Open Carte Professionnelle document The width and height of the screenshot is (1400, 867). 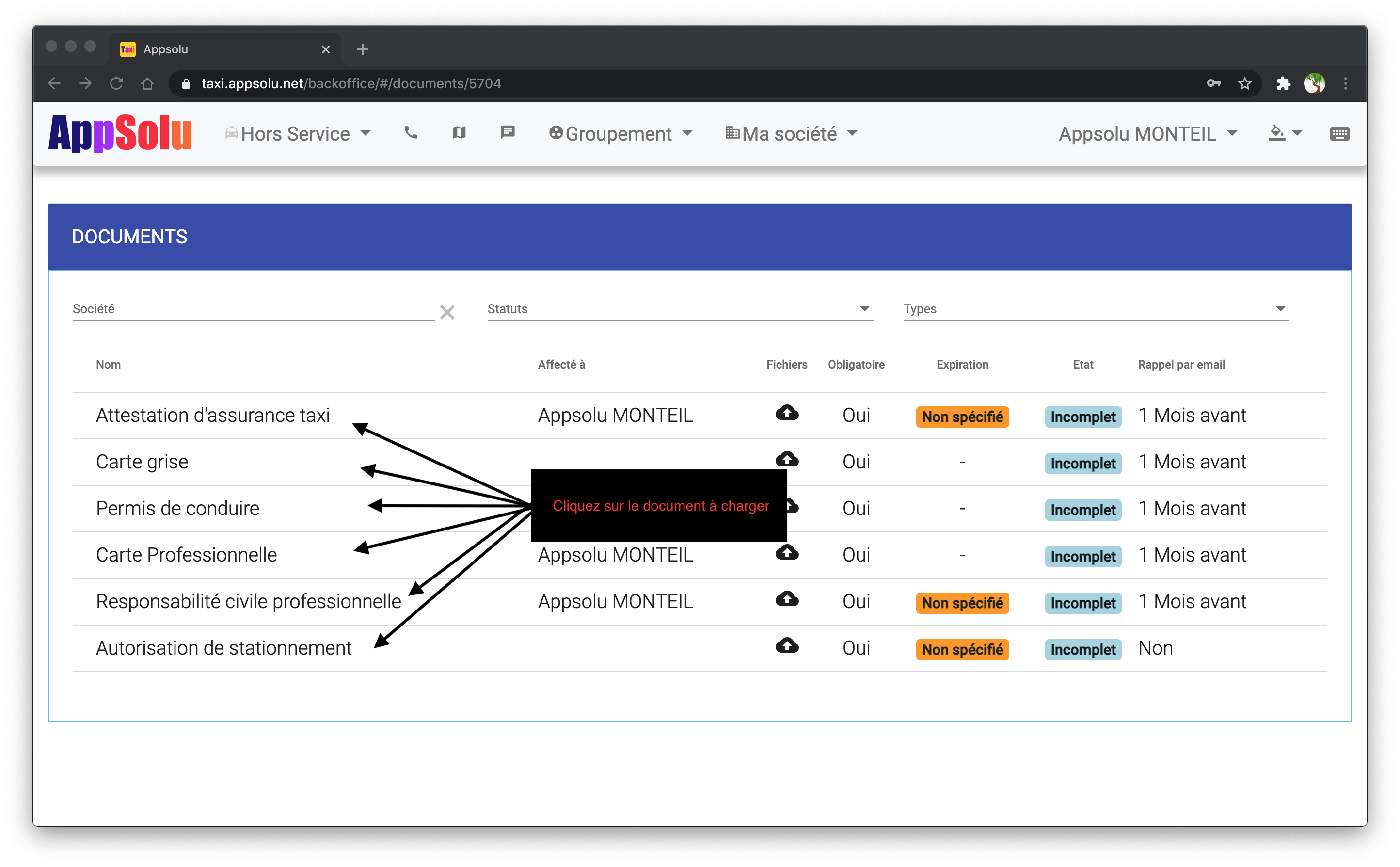(x=186, y=555)
